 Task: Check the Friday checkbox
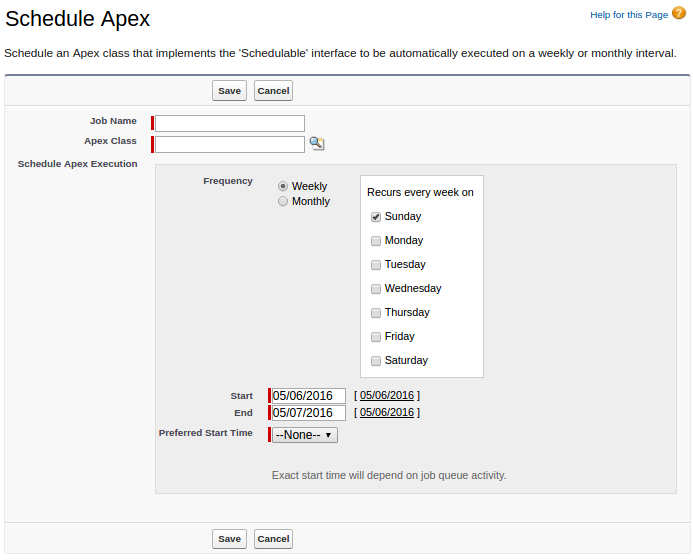[x=376, y=337]
